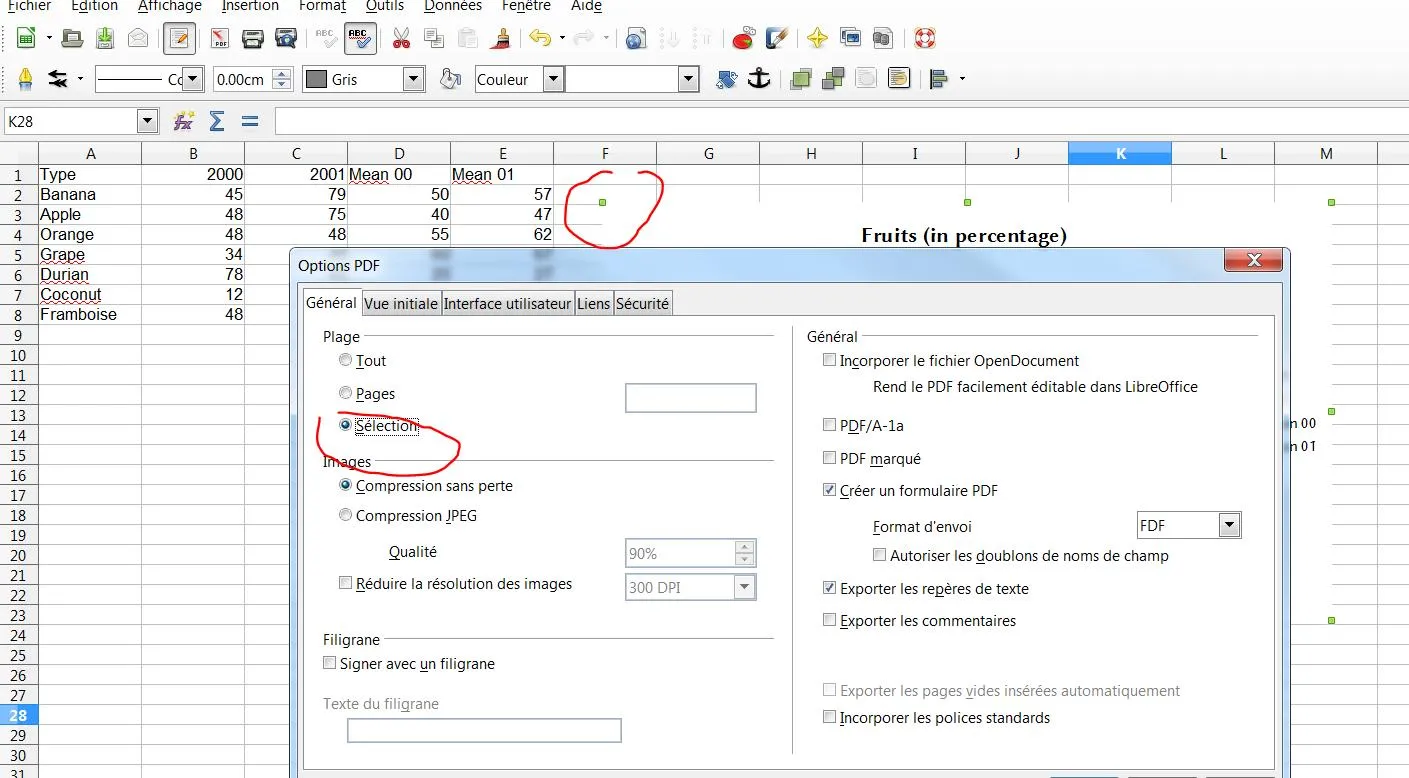Switch to the Interface utilisateur tab
This screenshot has width=1409, height=778.
508,303
